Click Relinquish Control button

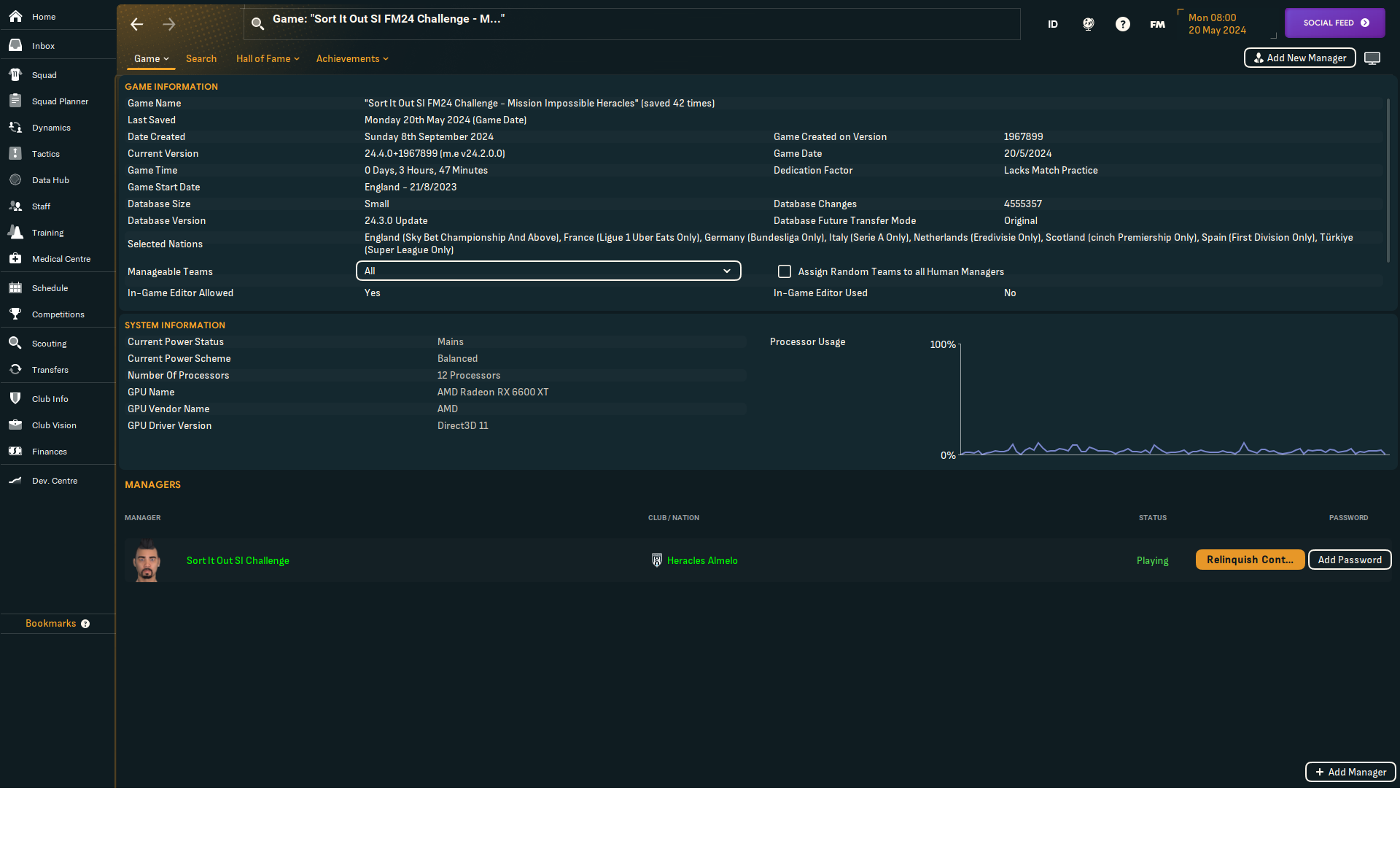point(1250,560)
